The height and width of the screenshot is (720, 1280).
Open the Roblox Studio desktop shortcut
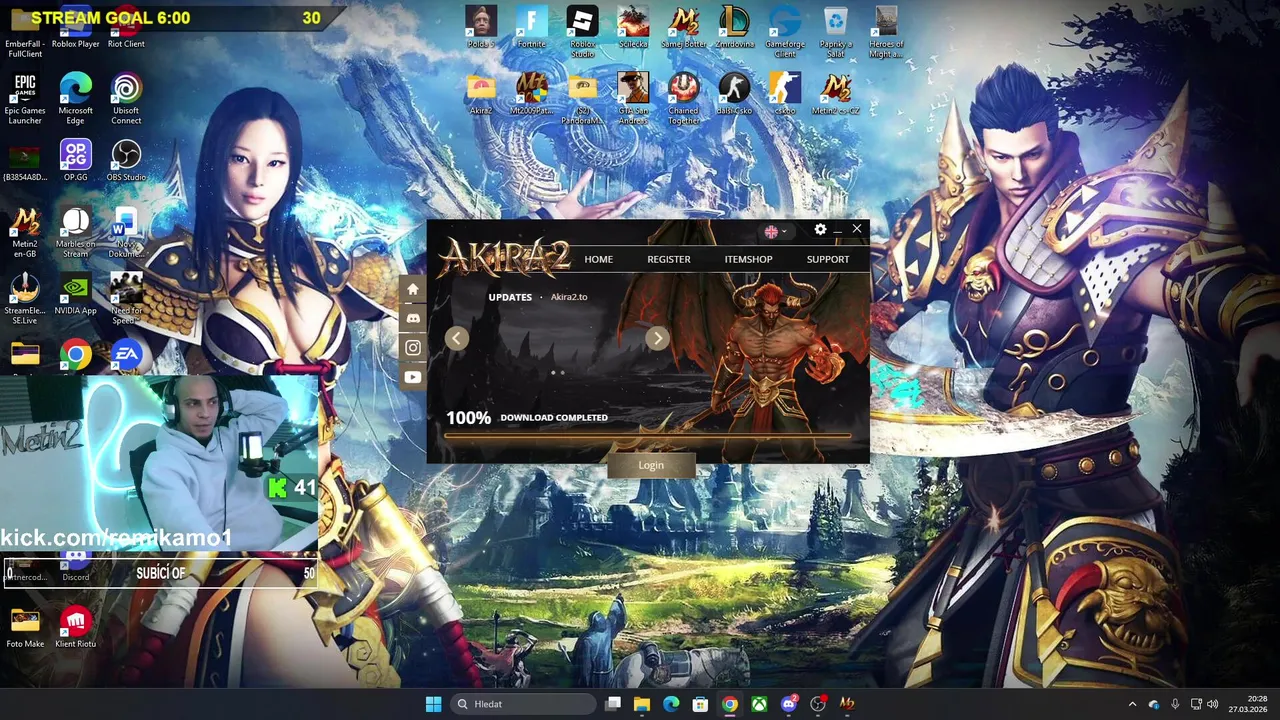[582, 31]
